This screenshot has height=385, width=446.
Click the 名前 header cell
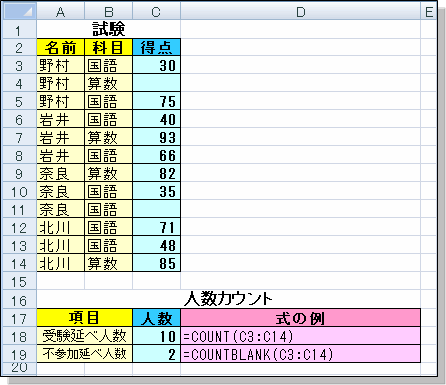click(x=60, y=47)
